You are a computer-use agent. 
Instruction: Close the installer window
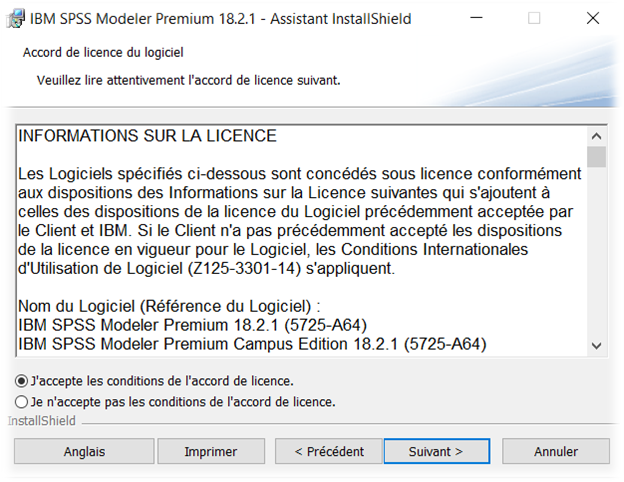[593, 19]
